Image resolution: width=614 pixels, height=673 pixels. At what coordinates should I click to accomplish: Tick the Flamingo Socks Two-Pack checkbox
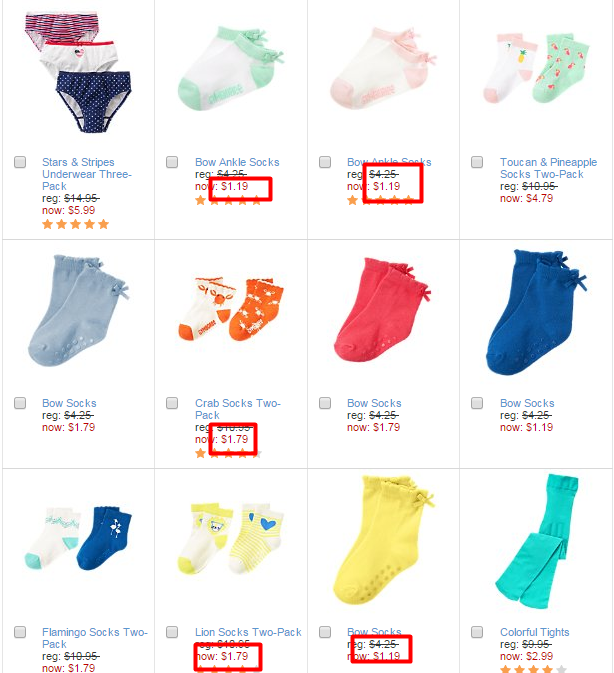coord(20,632)
